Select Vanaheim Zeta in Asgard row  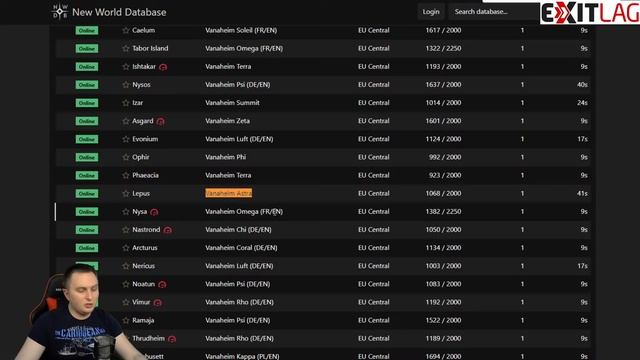(x=227, y=121)
